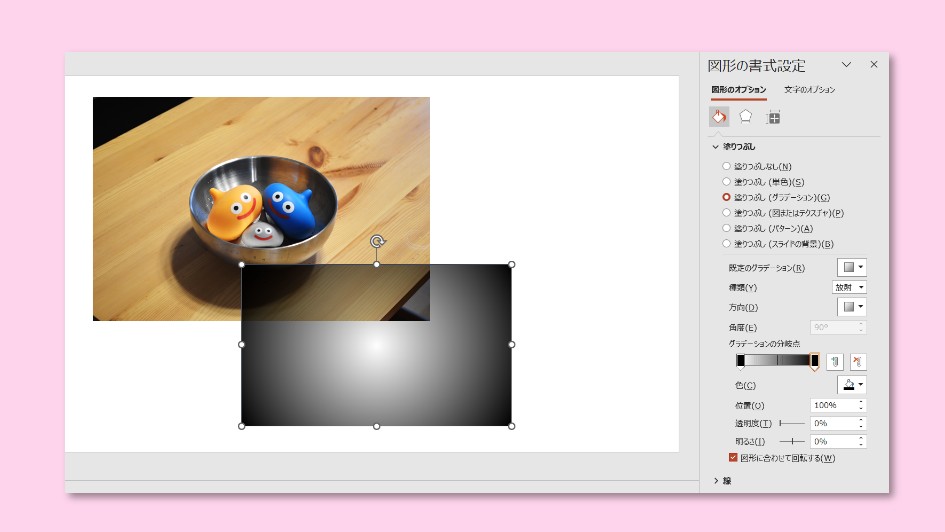Click the 透明度(T) transparency slider
This screenshot has height=532, width=945.
[792, 424]
